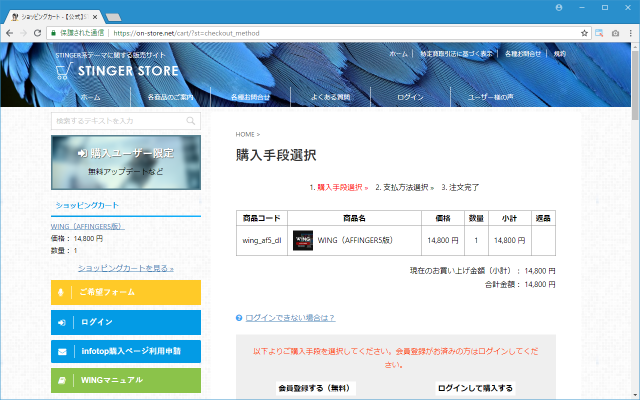Open ログイン in the main navigation
This screenshot has width=640, height=400.
click(410, 97)
